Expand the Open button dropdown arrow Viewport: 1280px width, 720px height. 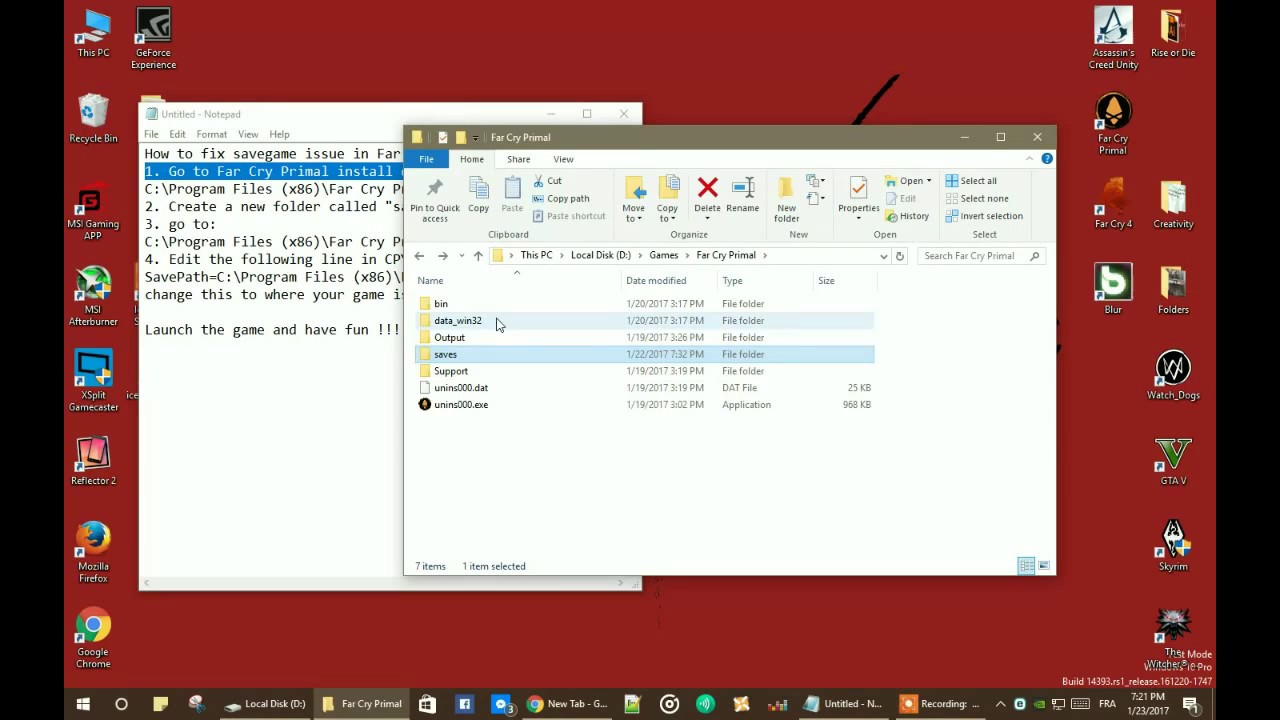[929, 181]
